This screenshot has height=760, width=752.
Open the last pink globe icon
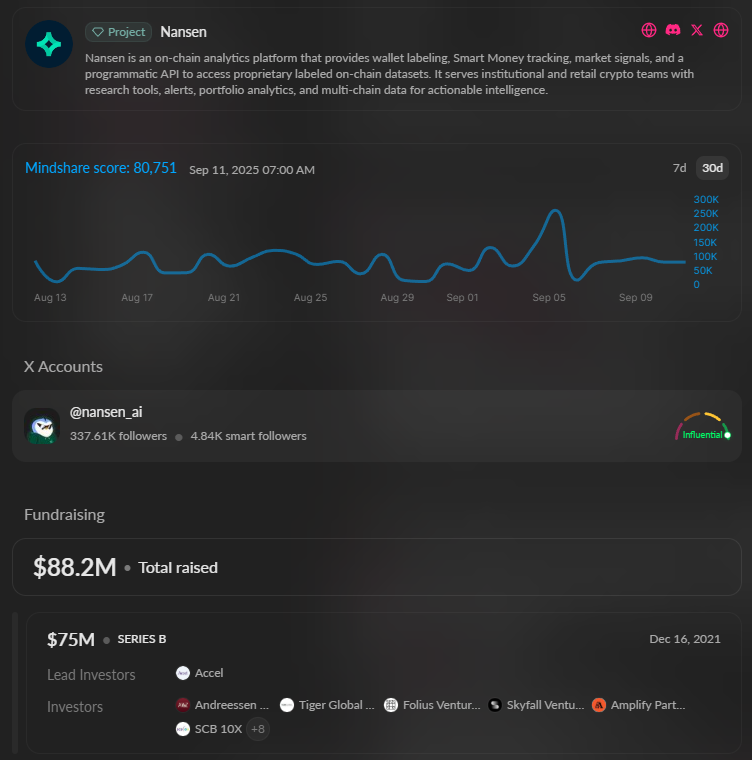pyautogui.click(x=721, y=30)
